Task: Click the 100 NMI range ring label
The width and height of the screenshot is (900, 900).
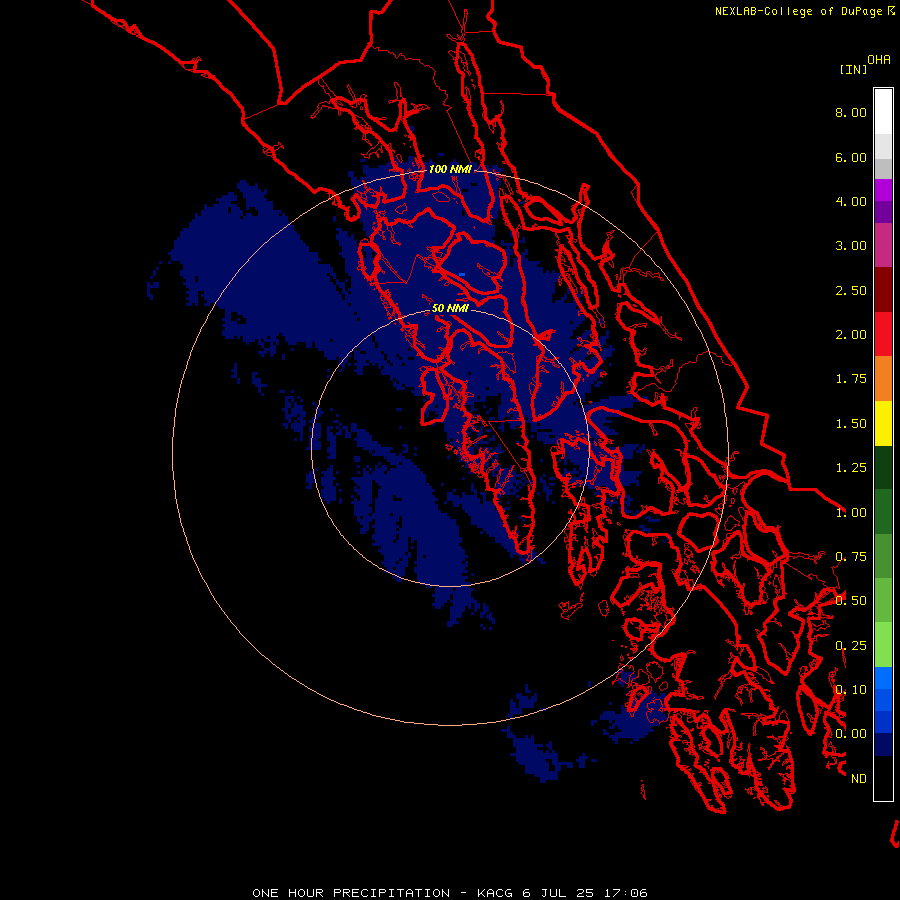Action: coord(451,169)
